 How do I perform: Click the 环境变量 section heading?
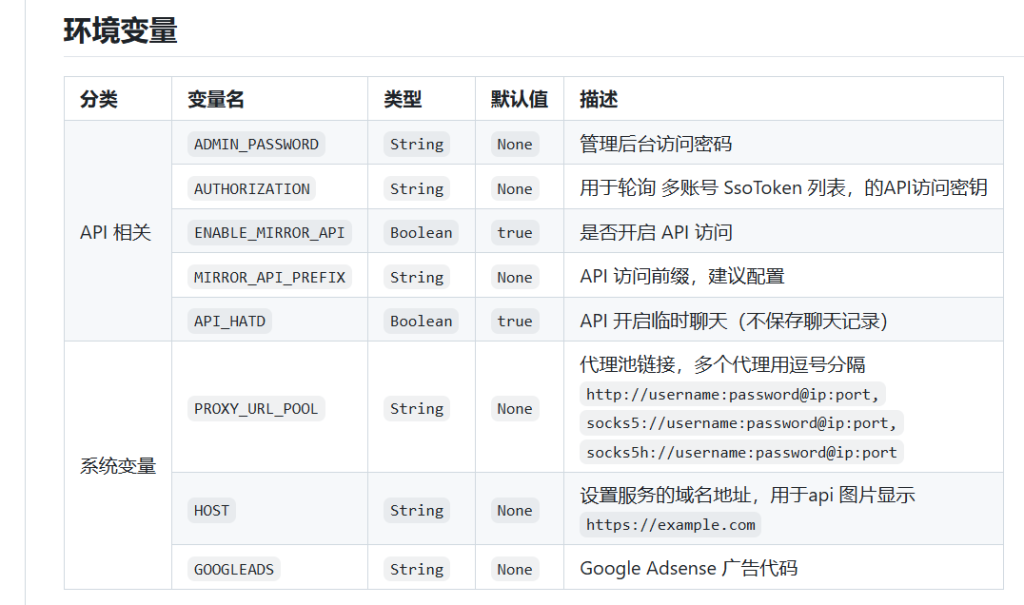(x=120, y=31)
